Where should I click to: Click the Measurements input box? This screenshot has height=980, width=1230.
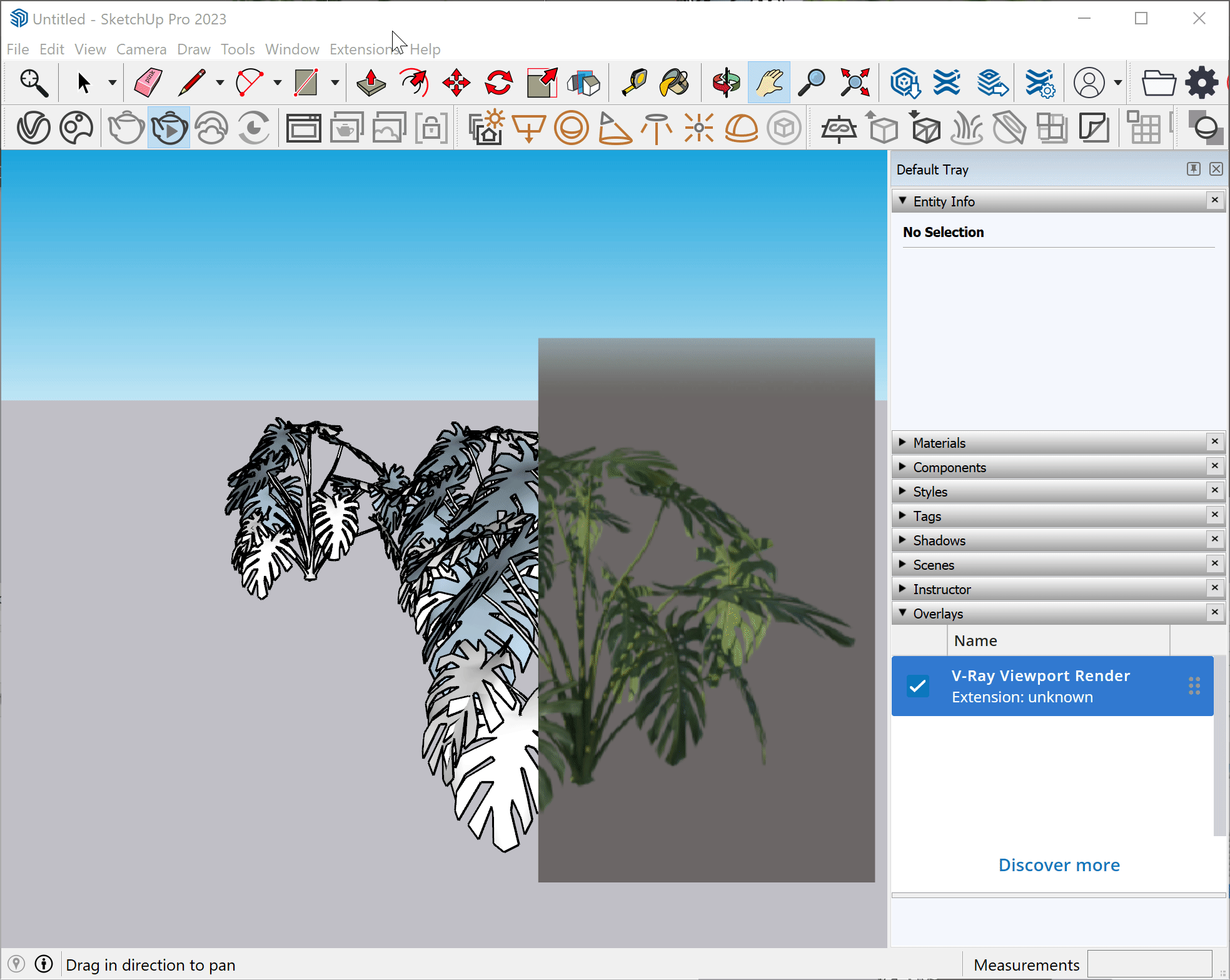tap(1149, 964)
